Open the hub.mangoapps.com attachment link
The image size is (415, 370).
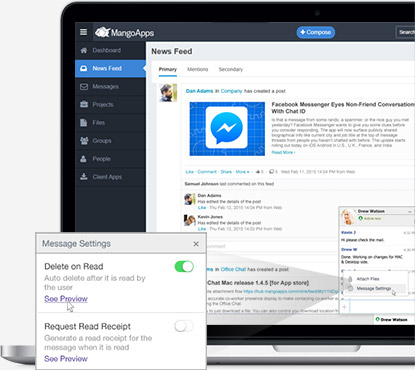pos(290,291)
